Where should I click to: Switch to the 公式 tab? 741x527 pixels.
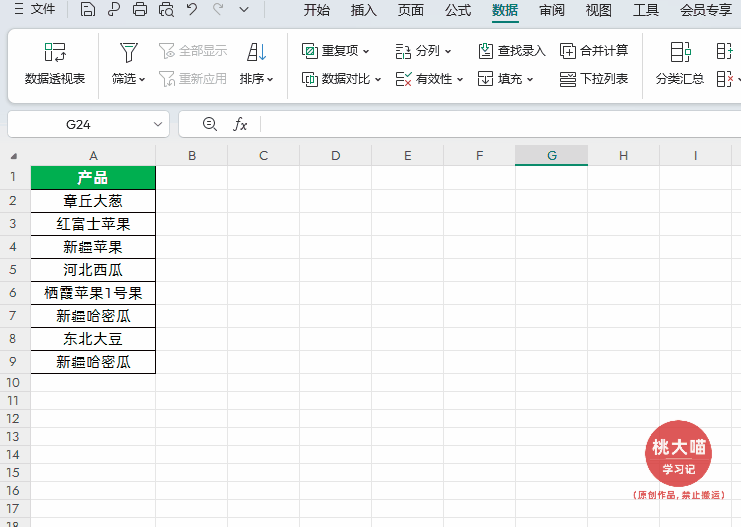(x=458, y=10)
